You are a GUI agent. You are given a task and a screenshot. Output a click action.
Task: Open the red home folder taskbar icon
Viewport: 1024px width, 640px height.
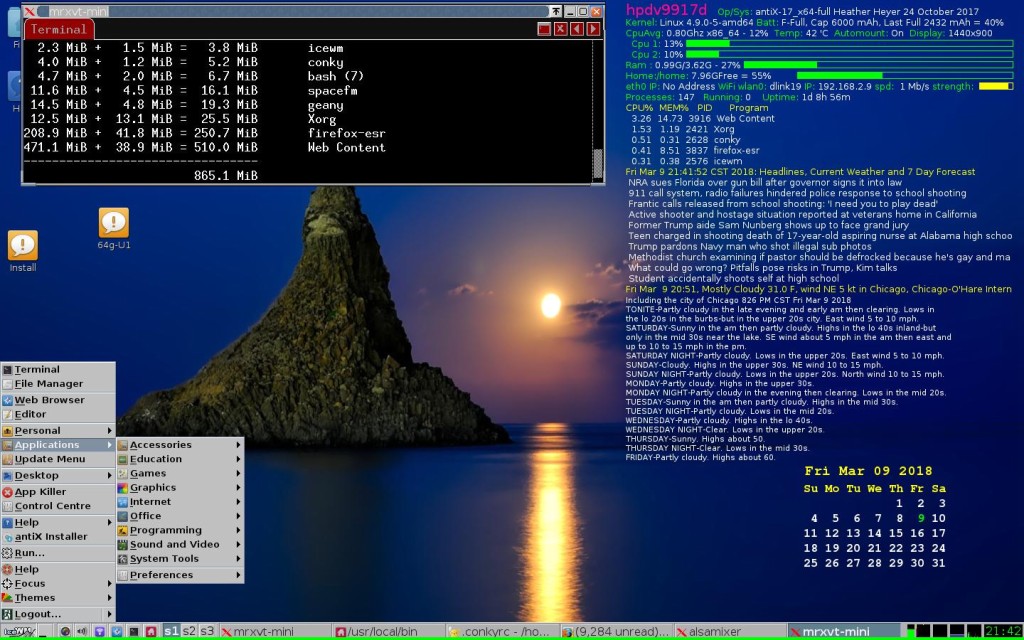tap(151, 632)
